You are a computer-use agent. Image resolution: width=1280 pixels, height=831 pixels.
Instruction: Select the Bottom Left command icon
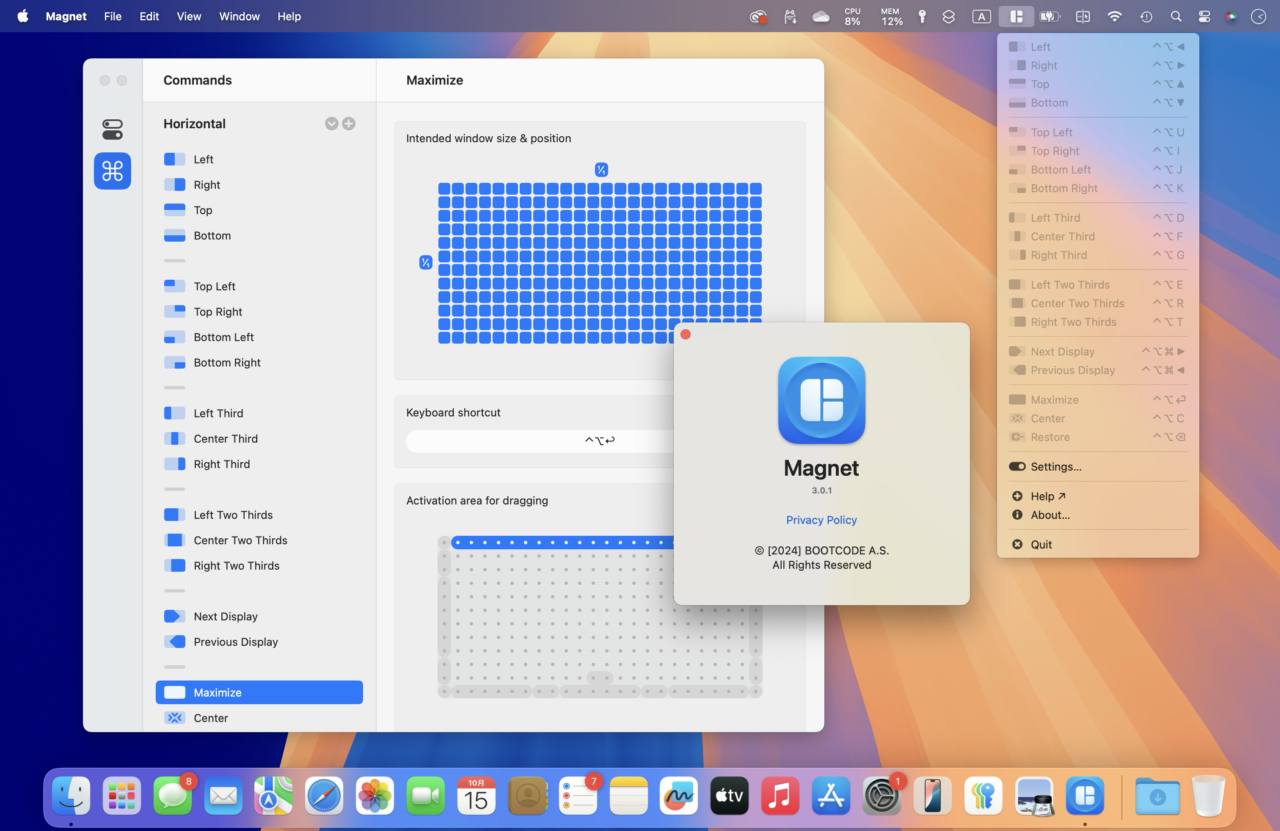tap(175, 337)
